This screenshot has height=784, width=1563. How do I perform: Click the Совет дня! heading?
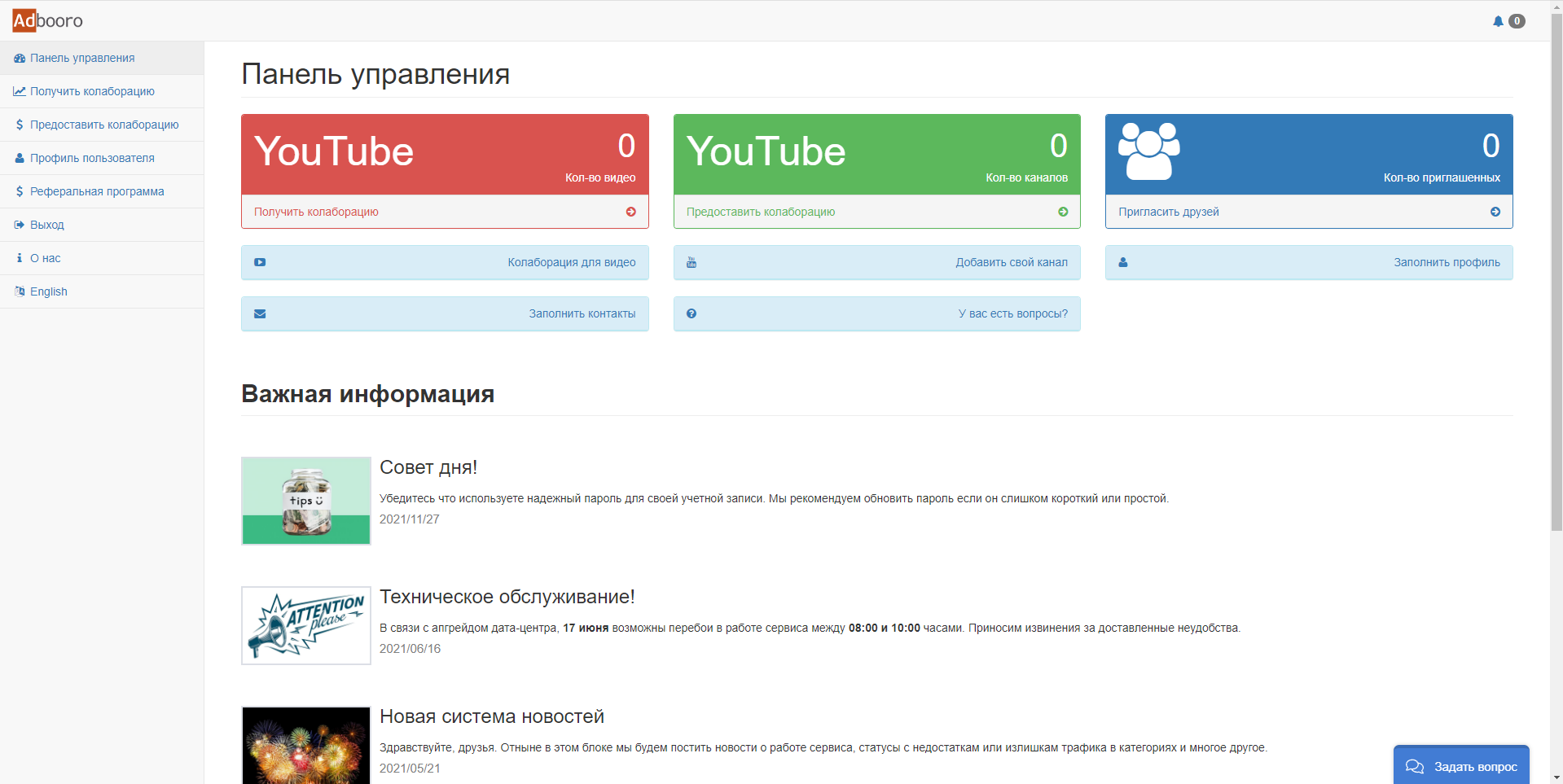(x=428, y=467)
